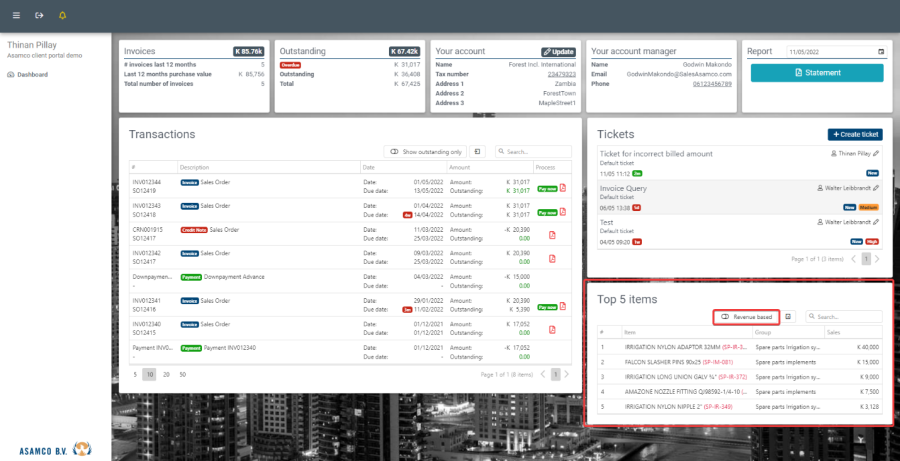Image resolution: width=900 pixels, height=461 pixels.
Task: Open Dashboard in the sidebar
Action: point(32,74)
